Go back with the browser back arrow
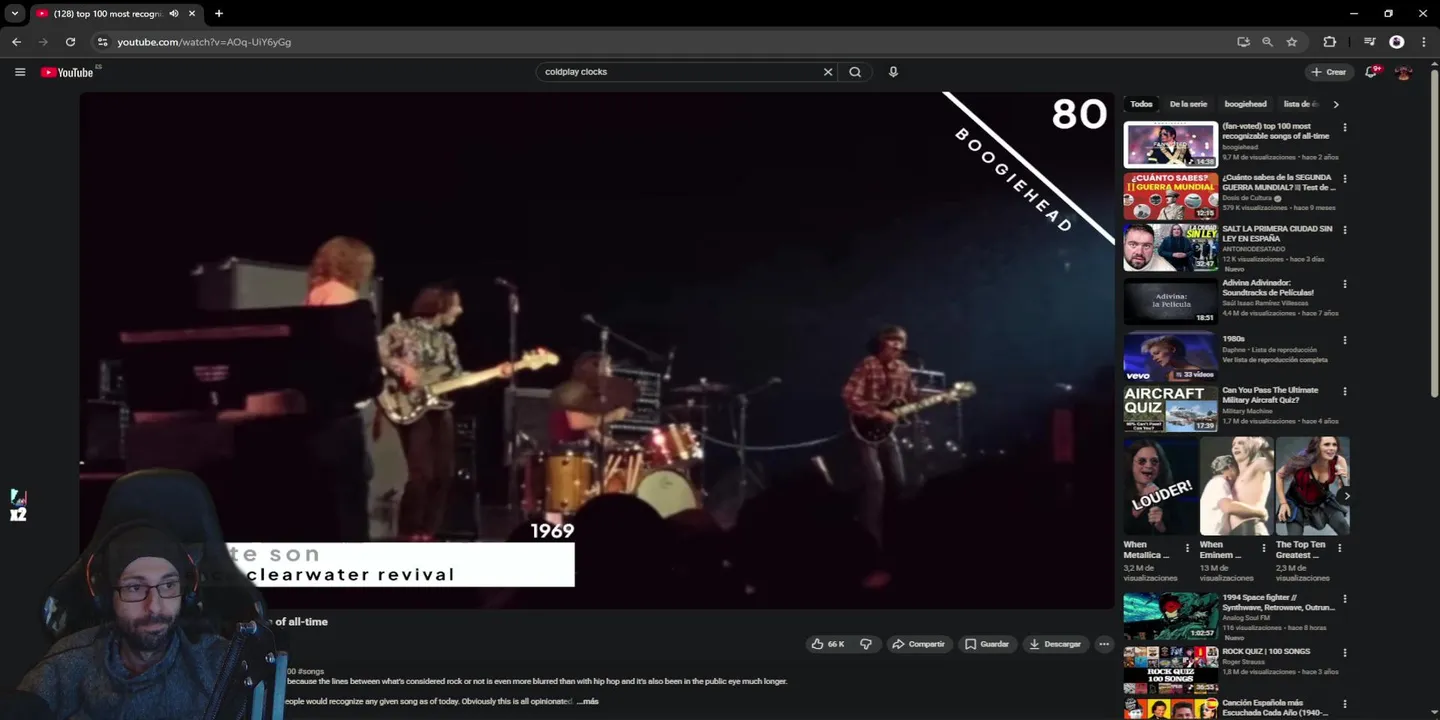1440x720 pixels. pos(16,42)
